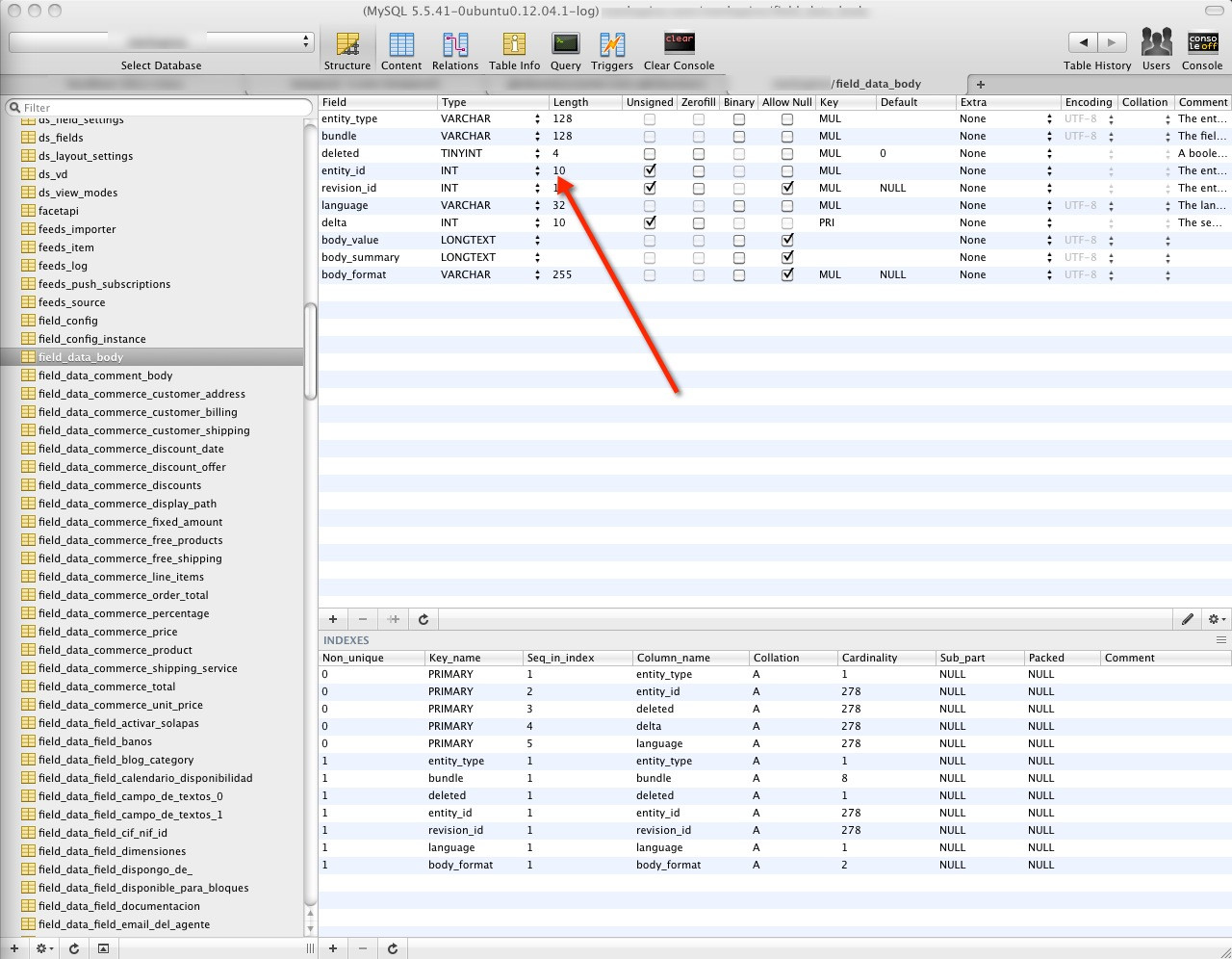Open the Triggers view
Image resolution: width=1232 pixels, height=959 pixels.
612,51
